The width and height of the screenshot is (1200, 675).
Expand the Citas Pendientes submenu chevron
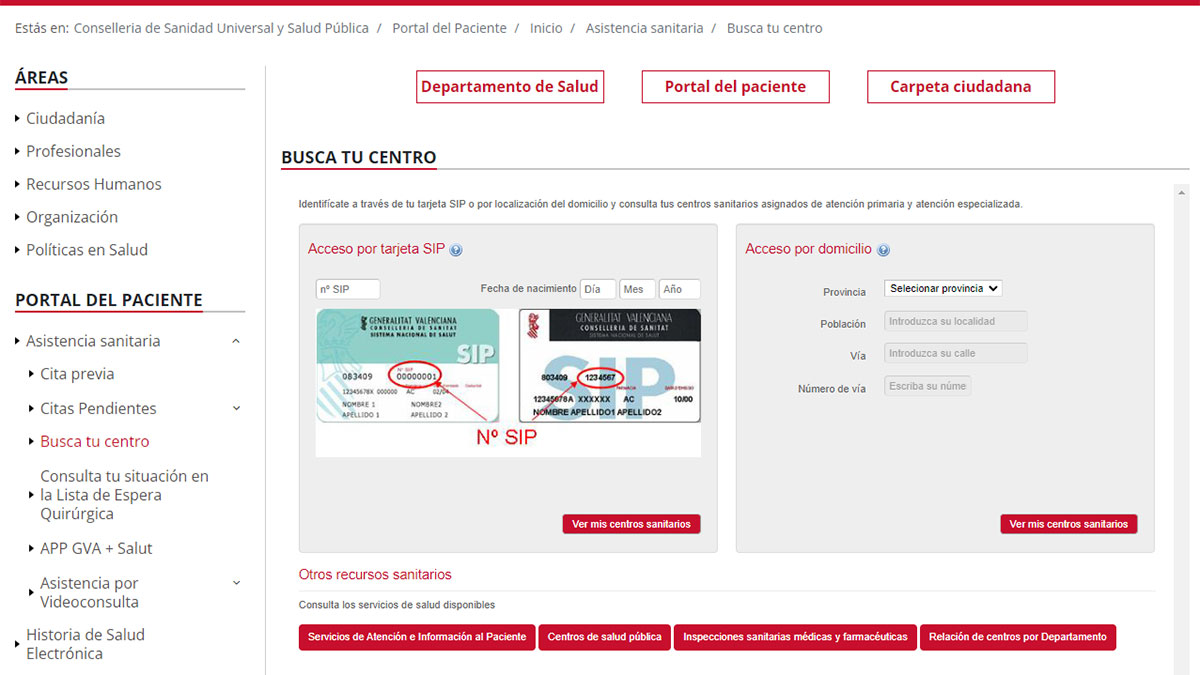click(x=236, y=408)
